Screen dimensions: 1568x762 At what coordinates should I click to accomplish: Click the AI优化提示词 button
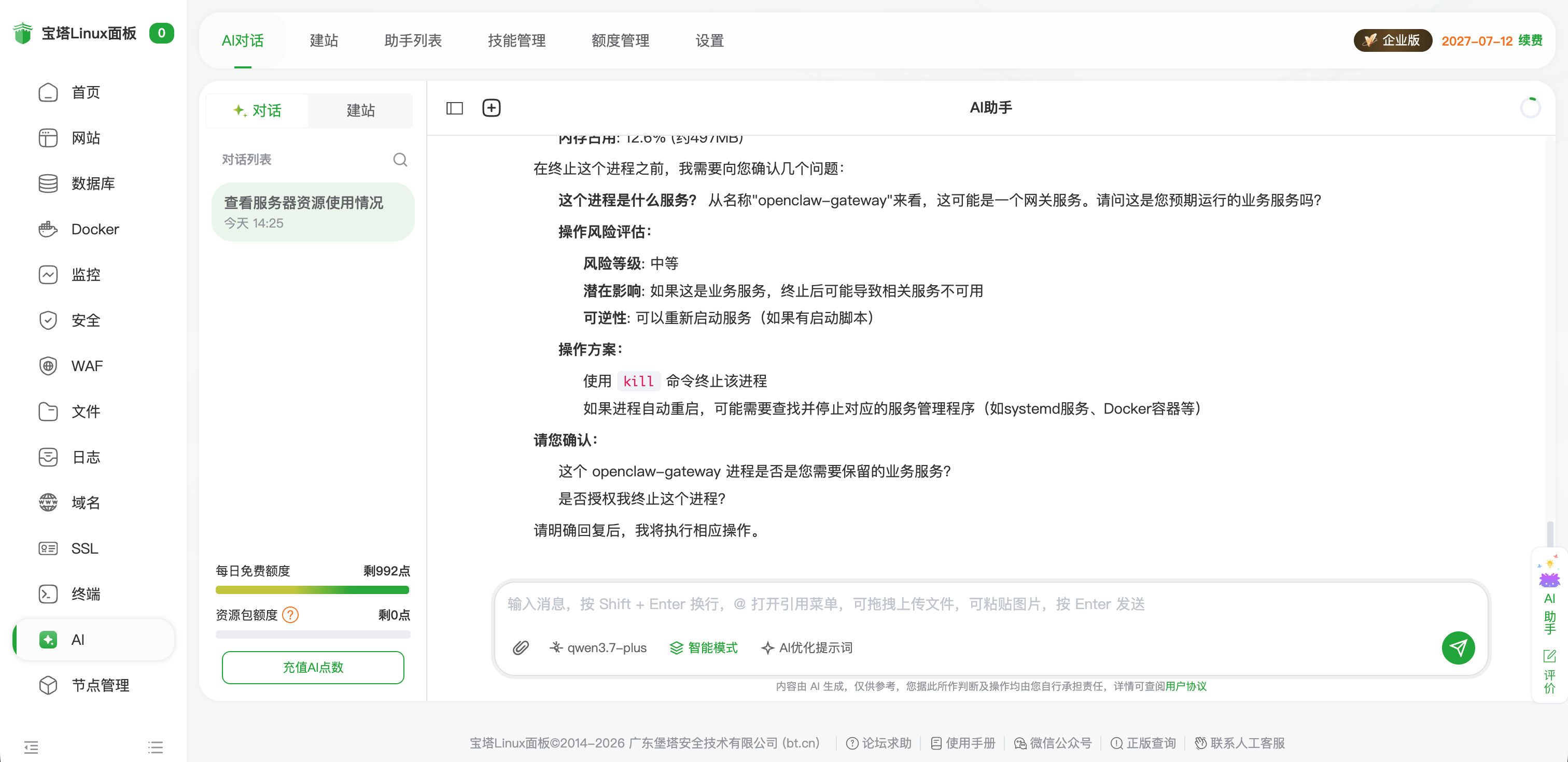click(x=806, y=648)
